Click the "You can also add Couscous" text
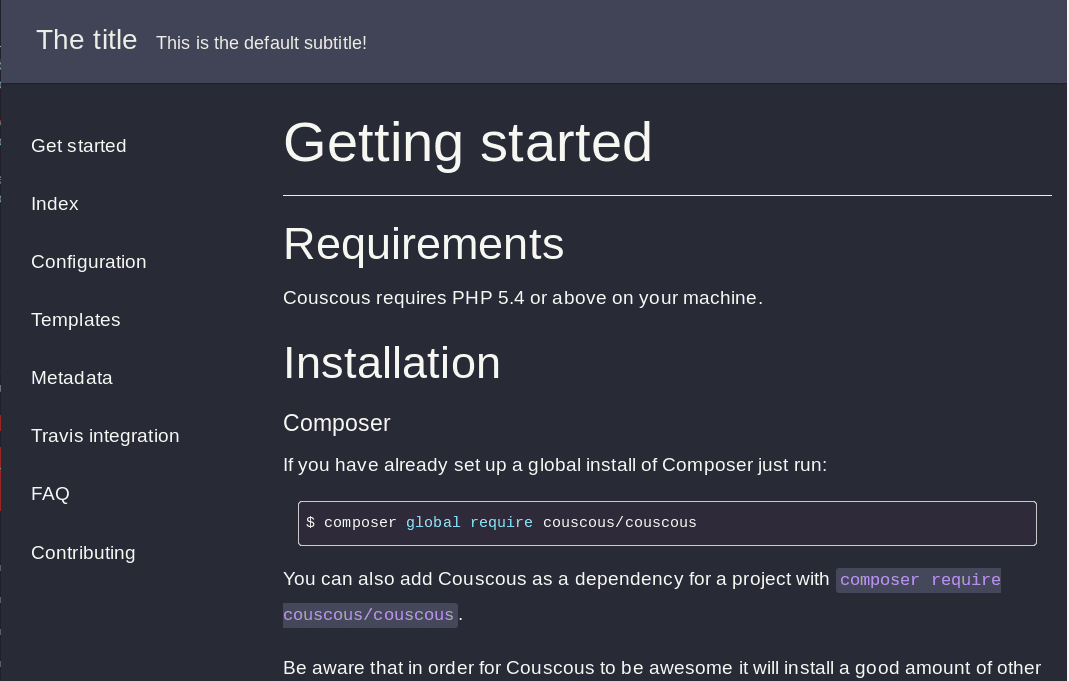The width and height of the screenshot is (1069, 681). 555,579
